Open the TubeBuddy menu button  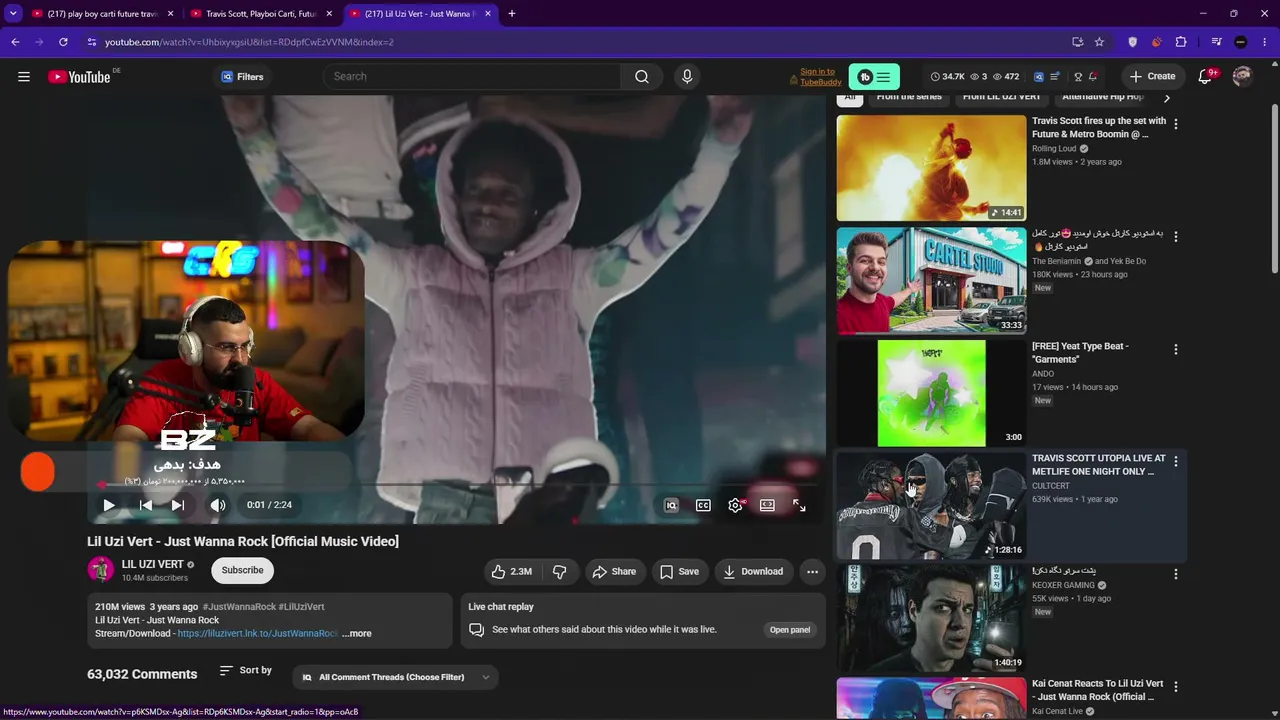[x=874, y=77]
